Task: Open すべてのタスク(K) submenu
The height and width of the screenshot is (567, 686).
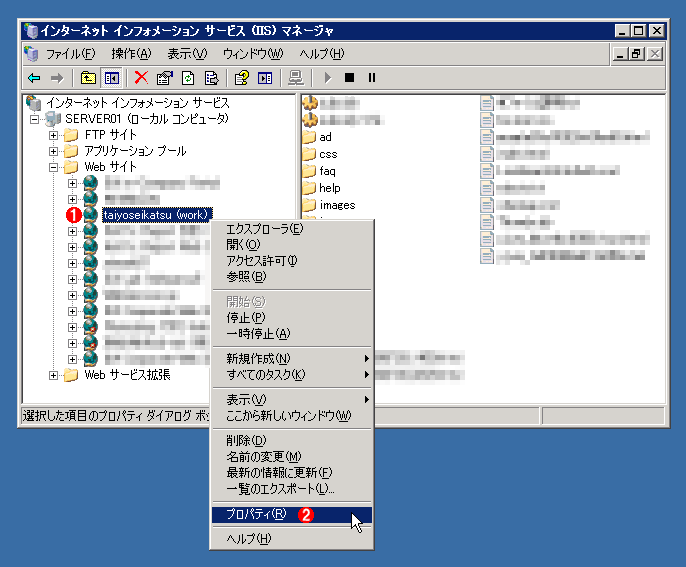Action: coord(292,375)
